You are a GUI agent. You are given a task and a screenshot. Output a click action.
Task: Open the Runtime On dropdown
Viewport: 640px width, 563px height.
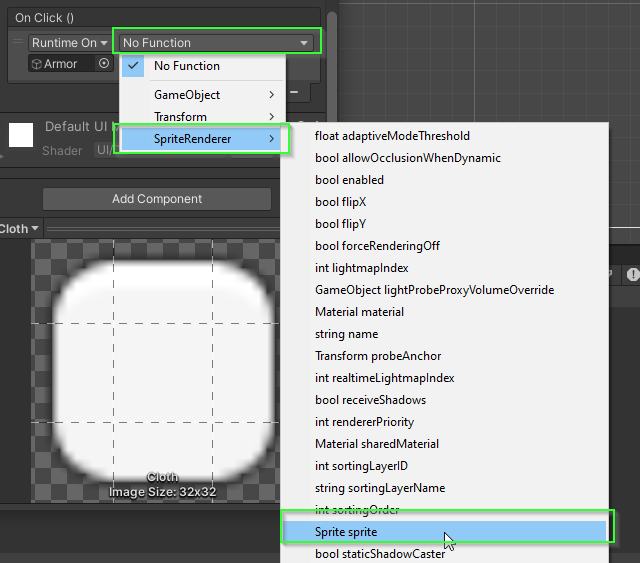click(69, 43)
